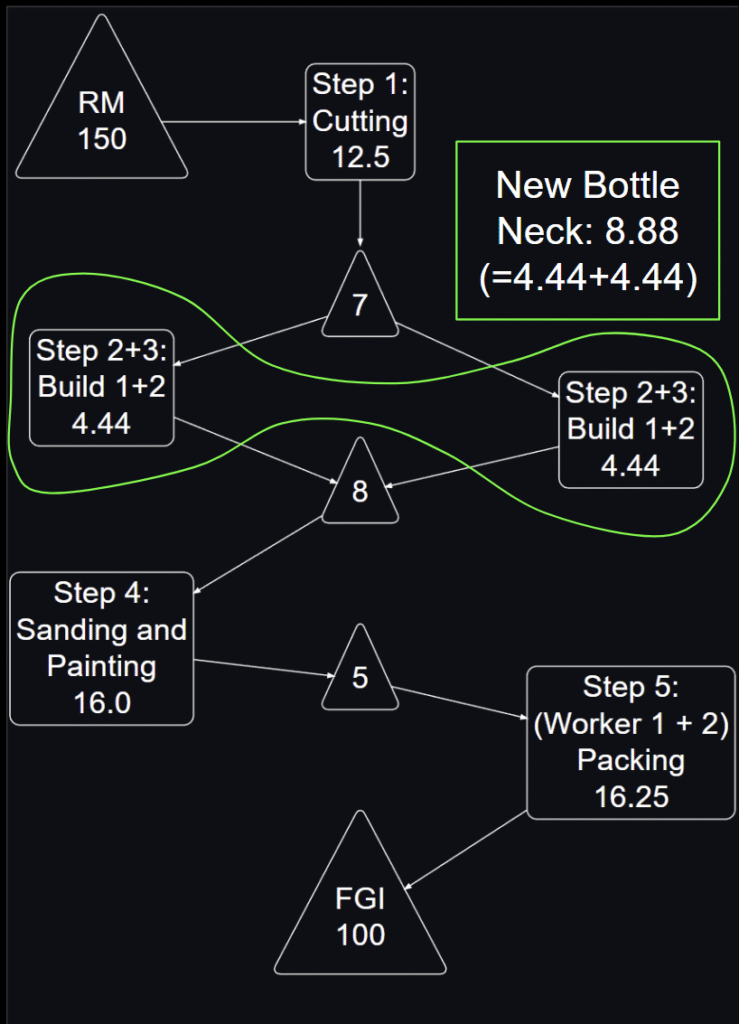Select the Step 4 Sanding and Painting box

(102, 648)
